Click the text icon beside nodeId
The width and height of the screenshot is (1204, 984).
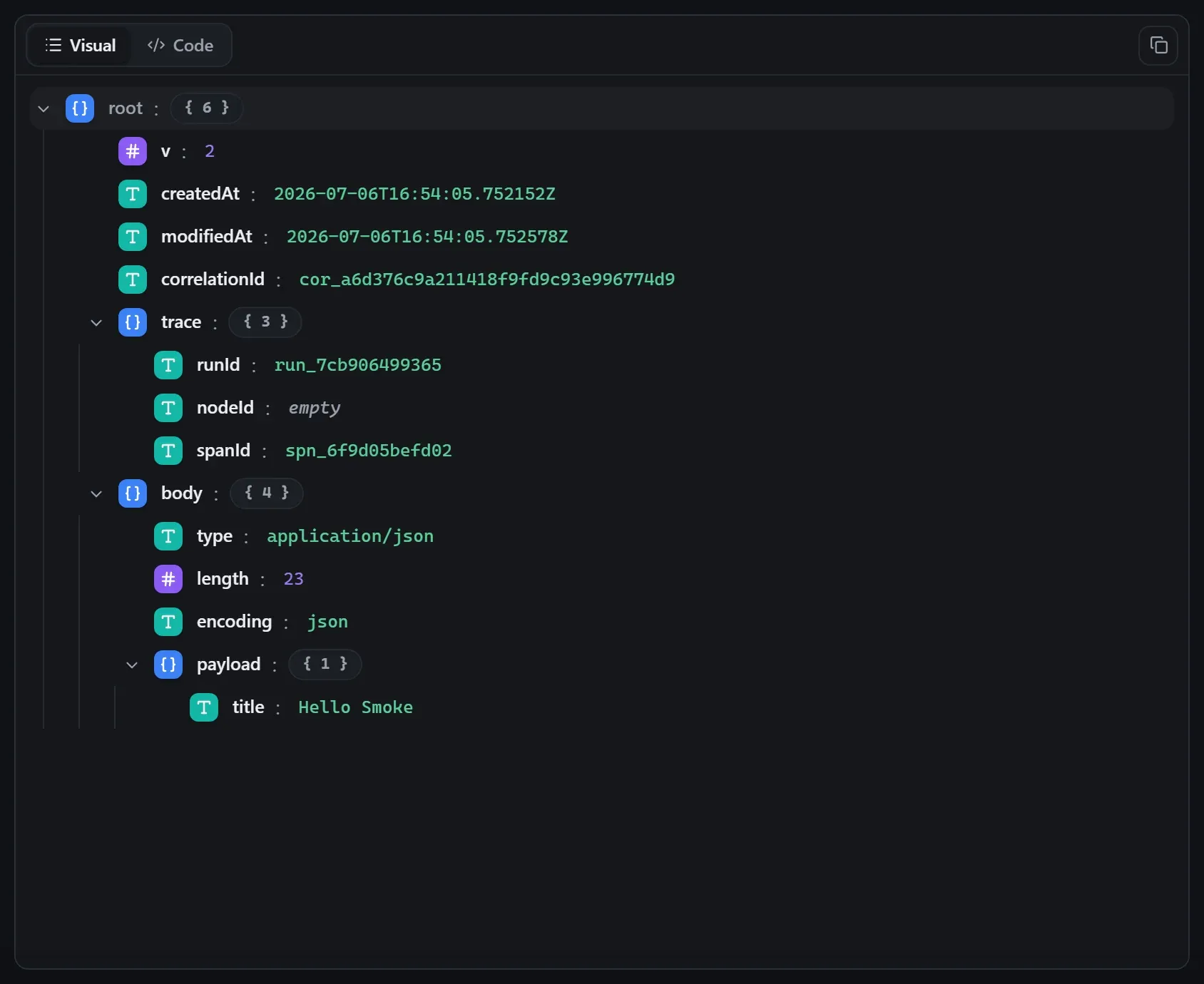[168, 408]
